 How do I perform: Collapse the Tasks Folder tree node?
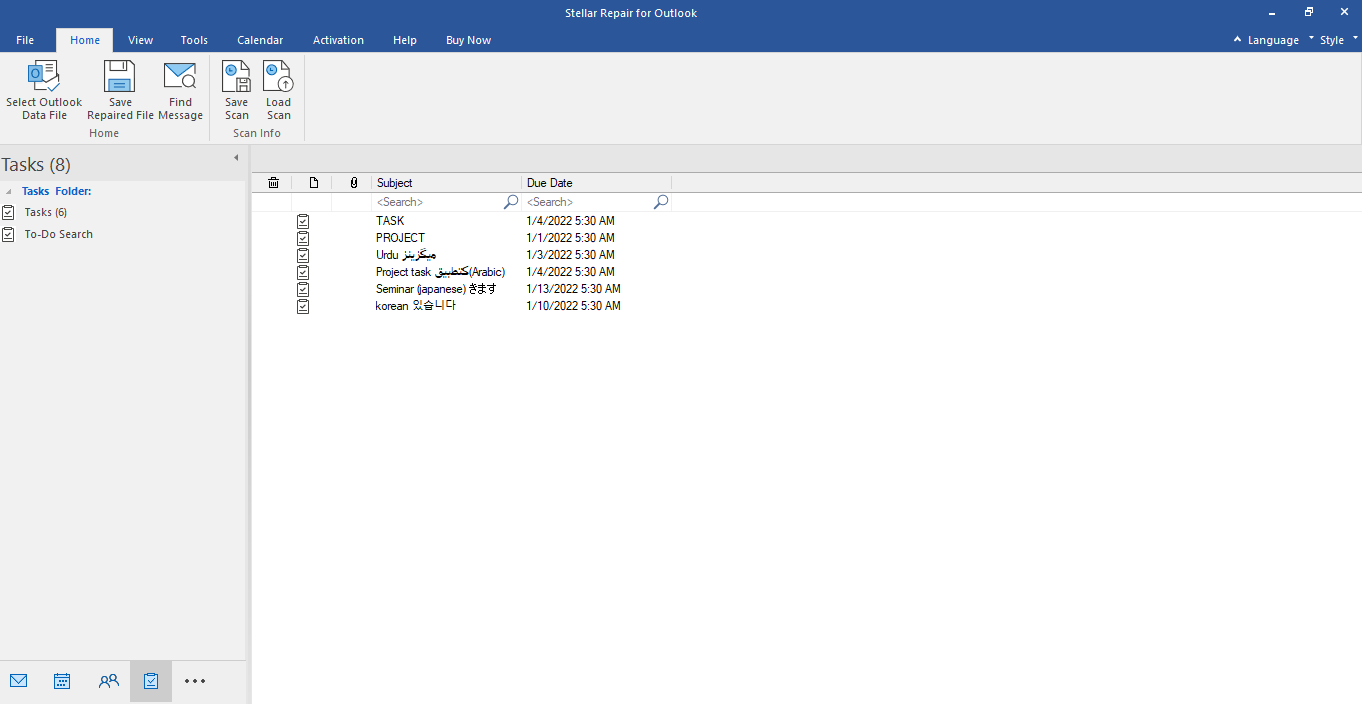point(9,191)
